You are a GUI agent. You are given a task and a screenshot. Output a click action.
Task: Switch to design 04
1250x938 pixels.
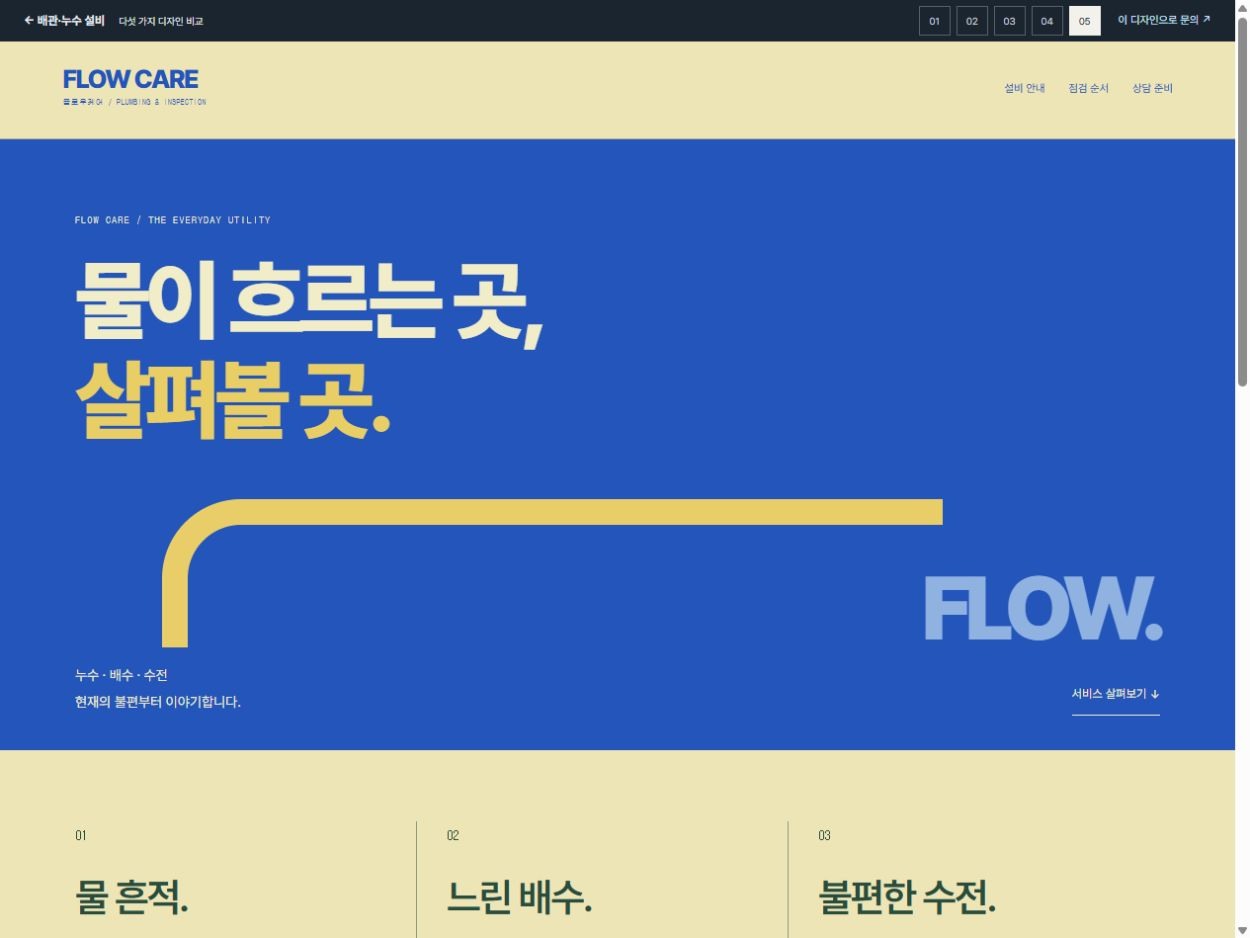click(1047, 21)
